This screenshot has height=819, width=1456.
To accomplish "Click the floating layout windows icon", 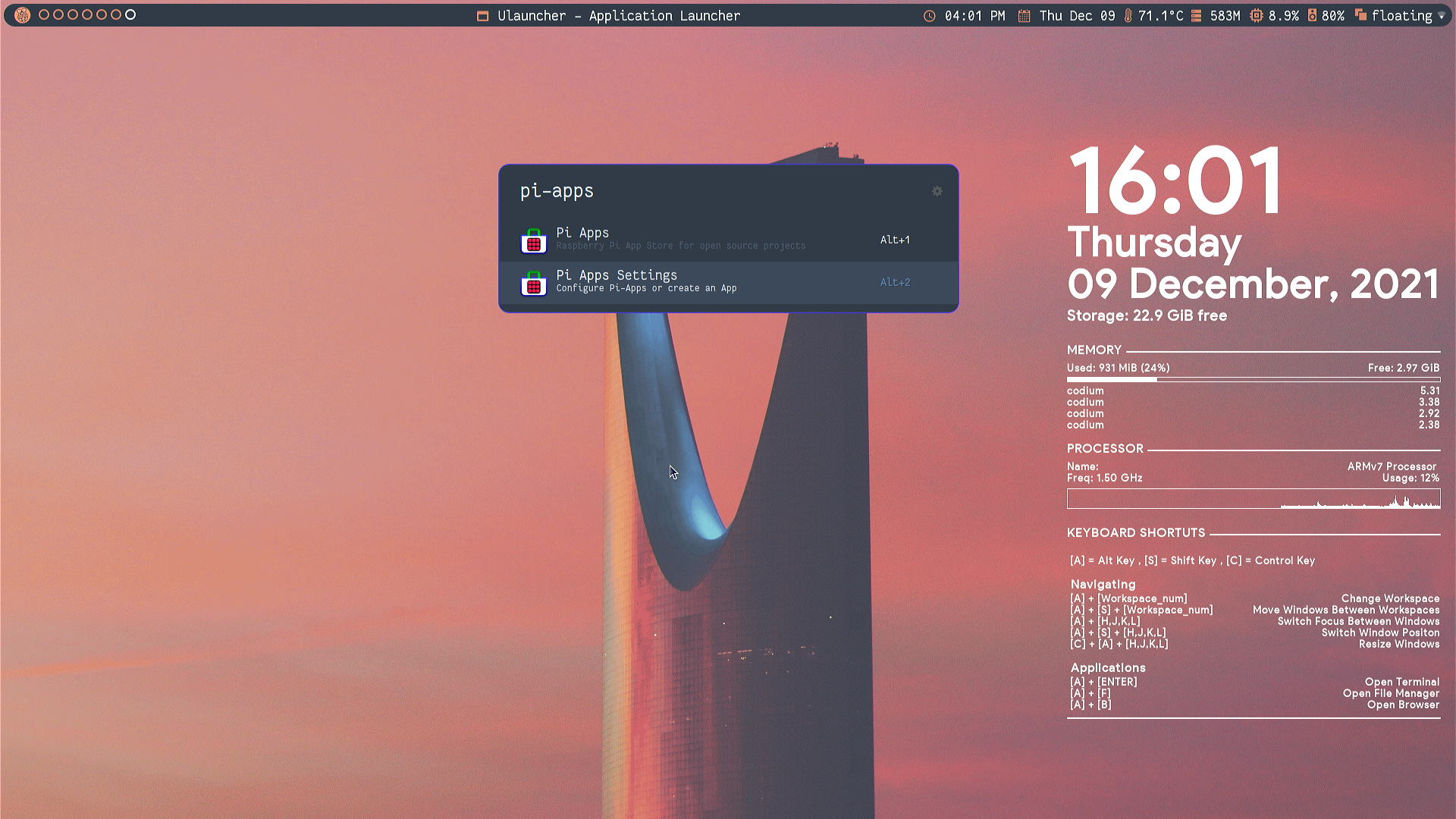I will [x=1360, y=16].
